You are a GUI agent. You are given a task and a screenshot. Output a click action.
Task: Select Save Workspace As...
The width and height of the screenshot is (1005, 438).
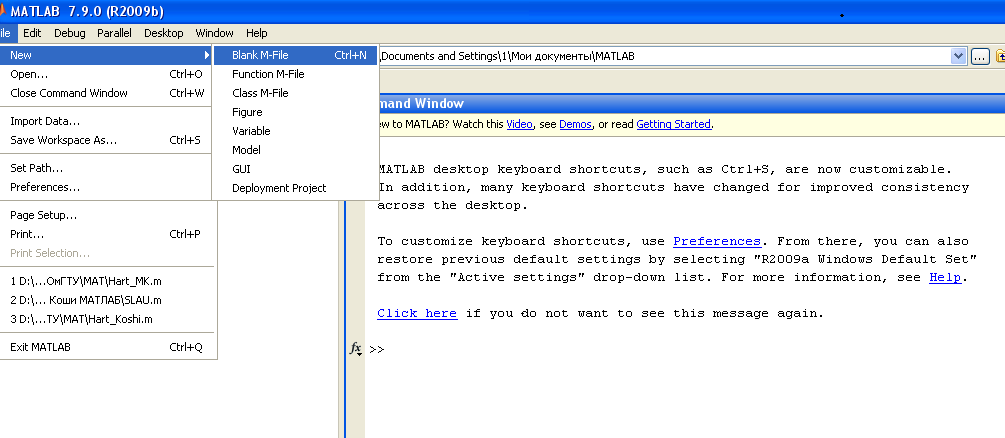[106, 140]
